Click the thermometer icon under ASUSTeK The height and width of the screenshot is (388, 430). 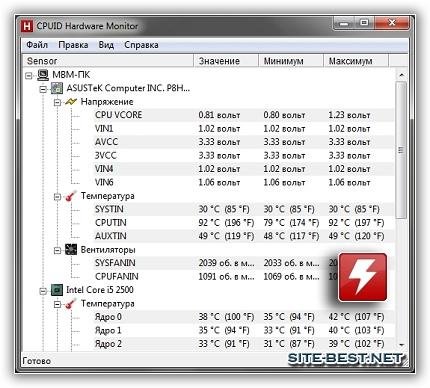[x=71, y=196]
